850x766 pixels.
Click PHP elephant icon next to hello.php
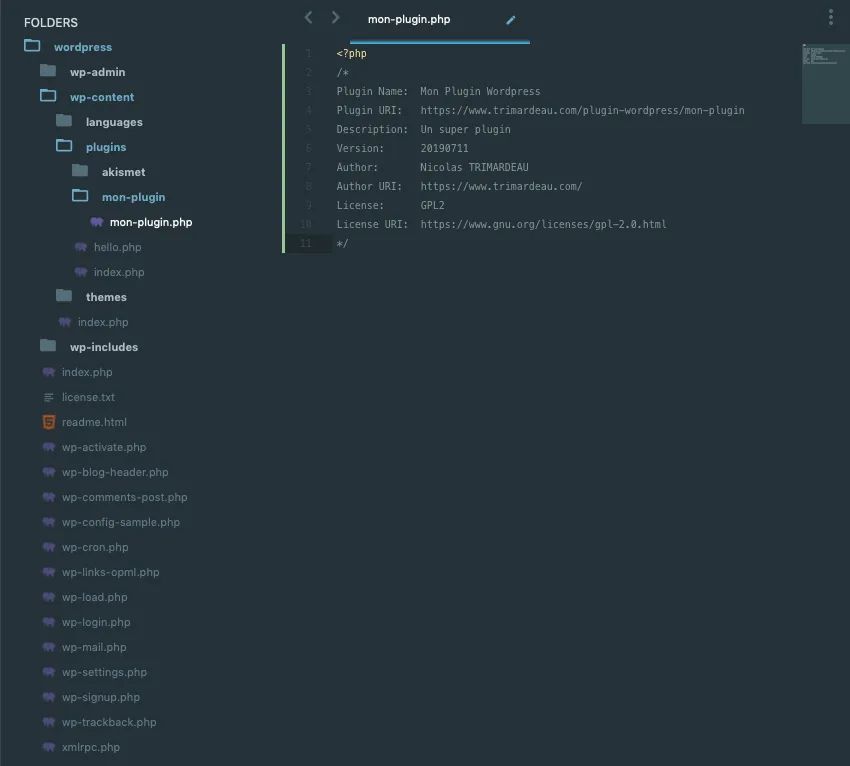(81, 247)
